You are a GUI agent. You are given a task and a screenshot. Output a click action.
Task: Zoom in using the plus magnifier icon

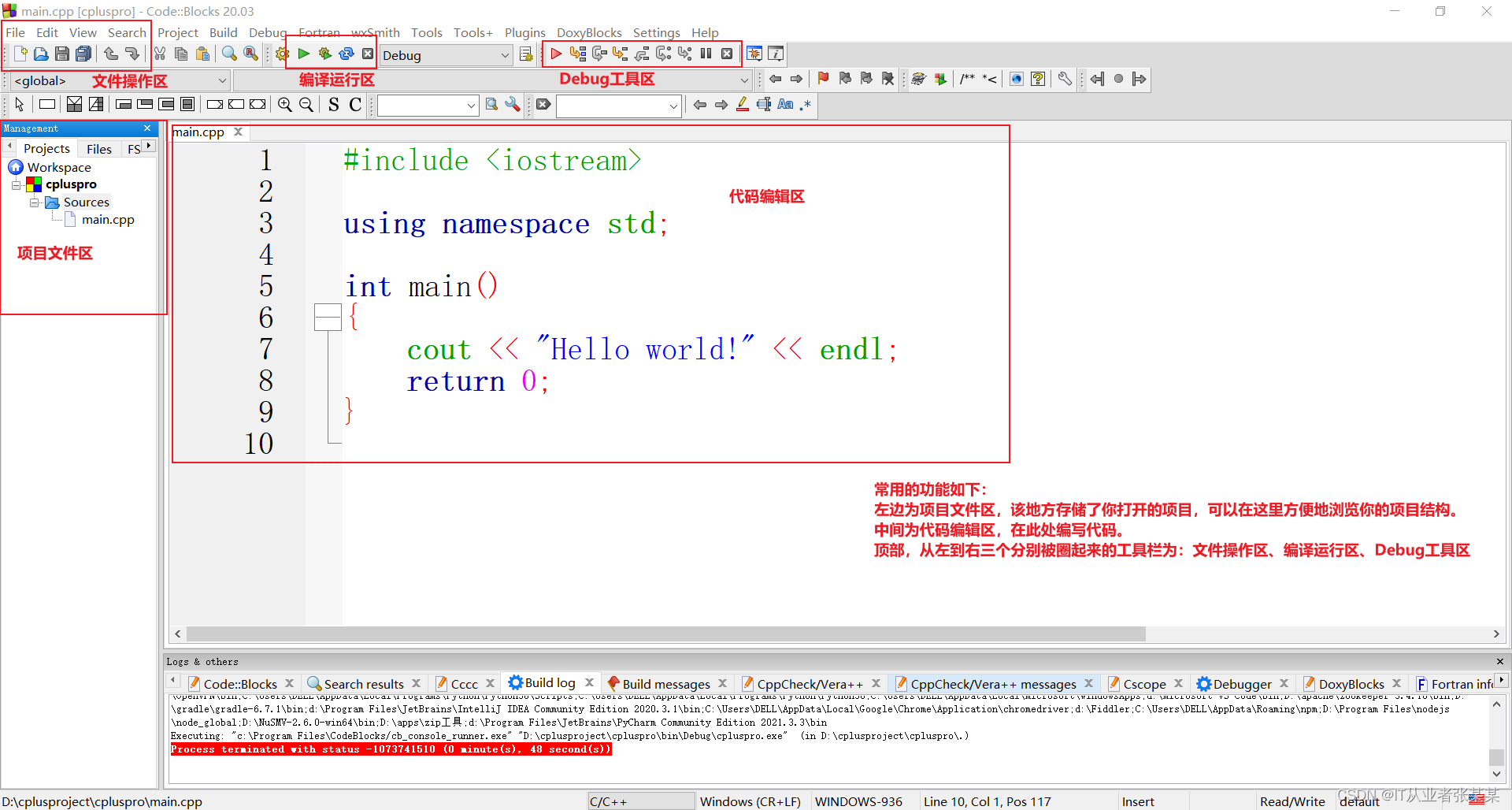coord(285,104)
